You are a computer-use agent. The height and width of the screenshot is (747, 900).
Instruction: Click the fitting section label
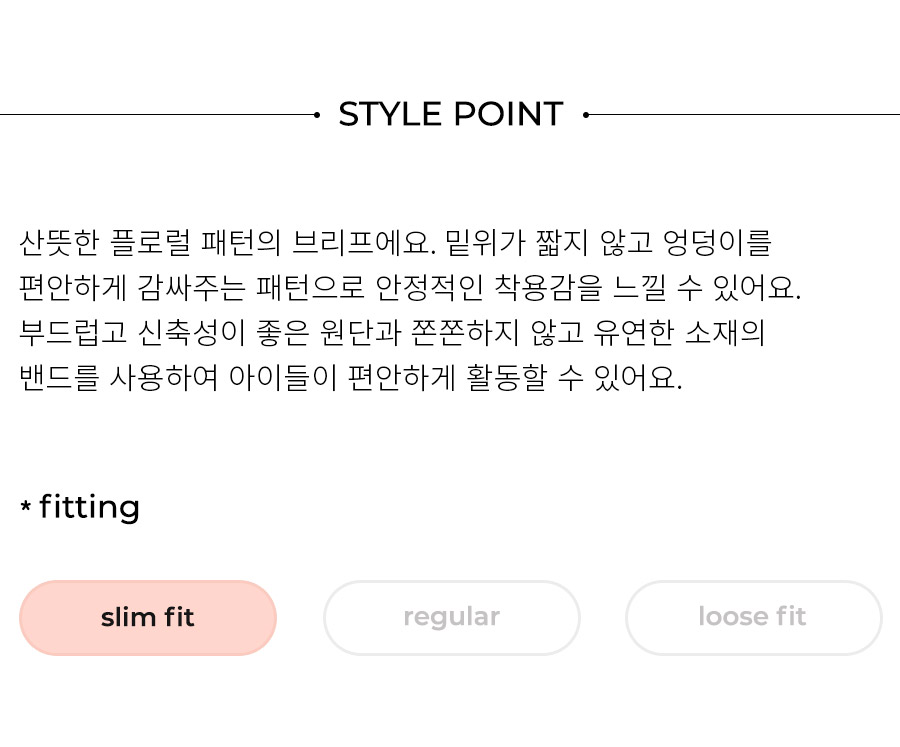pyautogui.click(x=90, y=508)
